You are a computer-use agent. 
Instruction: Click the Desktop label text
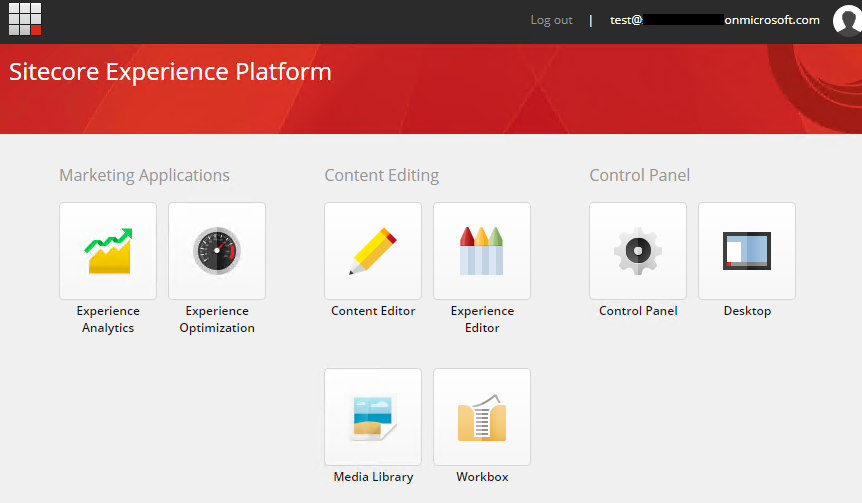[x=747, y=311]
